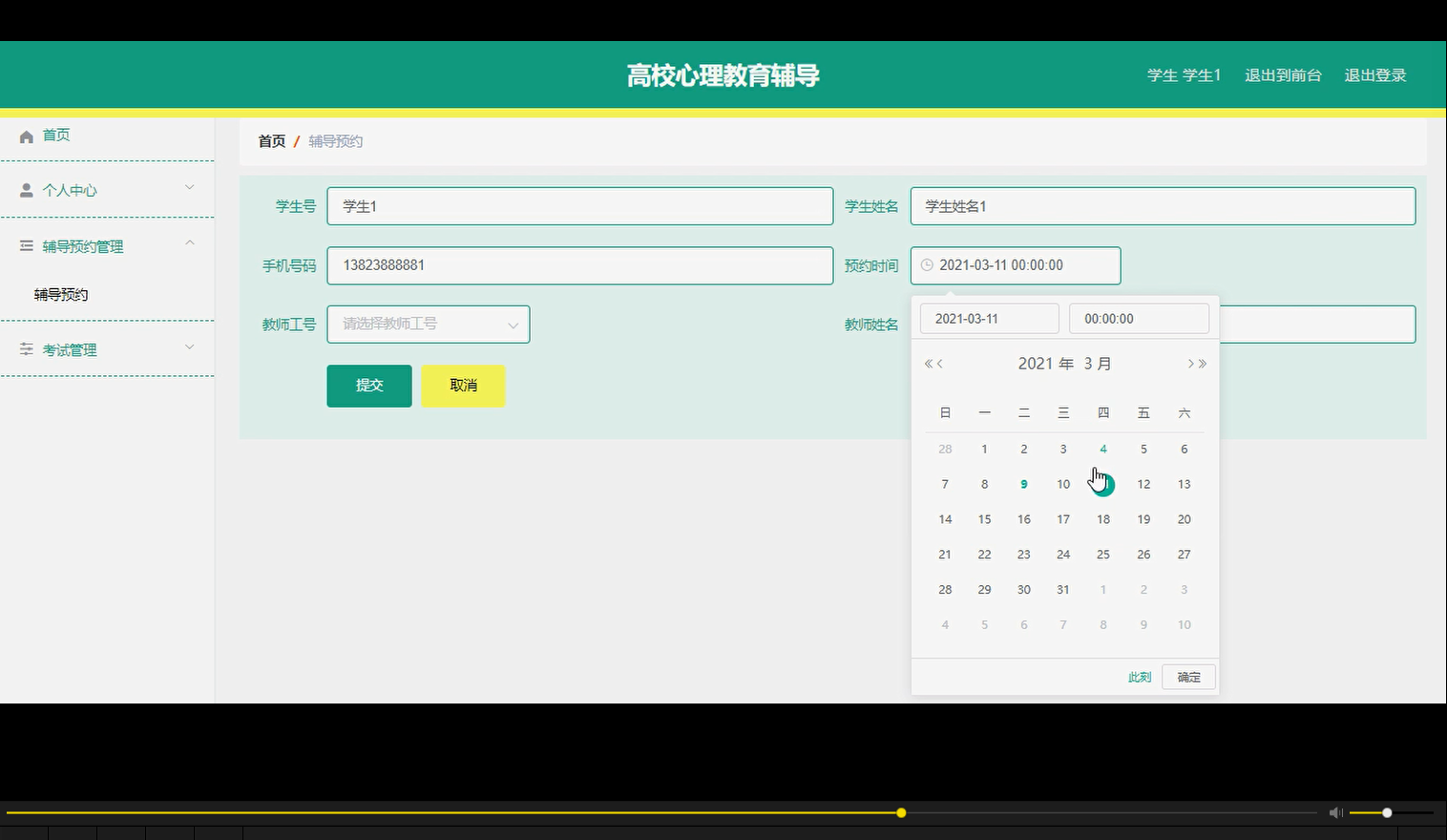Select March 21 in the calendar

(x=945, y=555)
